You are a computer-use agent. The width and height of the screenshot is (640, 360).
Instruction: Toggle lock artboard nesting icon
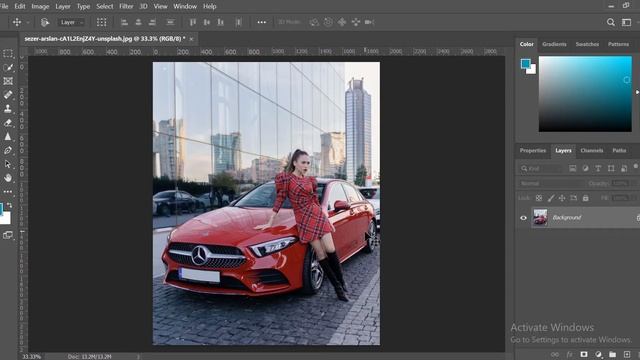(x=573, y=198)
